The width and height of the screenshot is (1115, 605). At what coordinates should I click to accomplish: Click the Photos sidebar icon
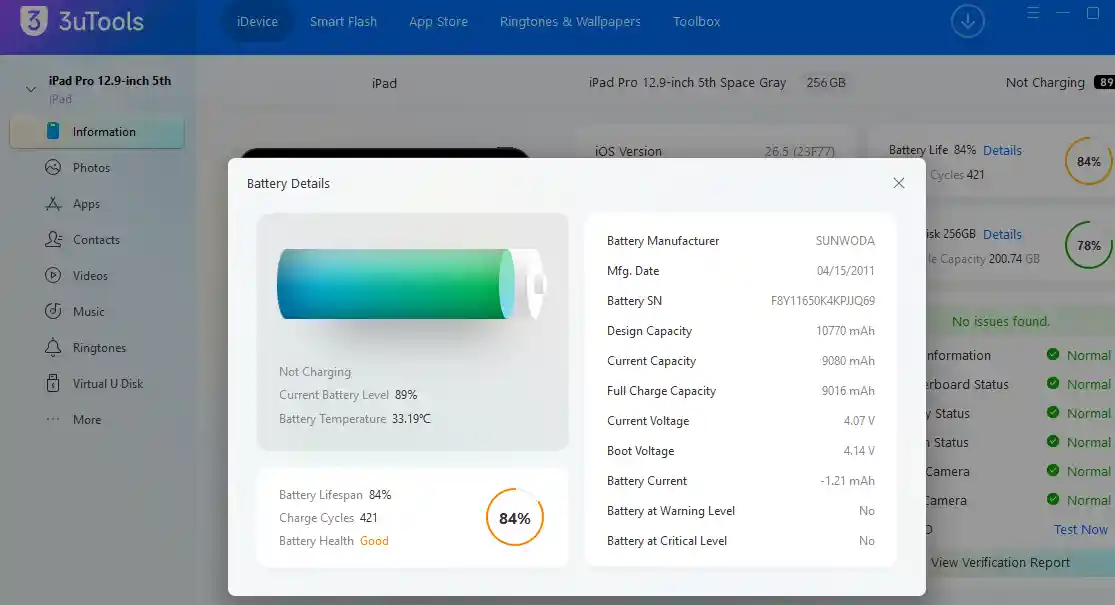coord(53,167)
